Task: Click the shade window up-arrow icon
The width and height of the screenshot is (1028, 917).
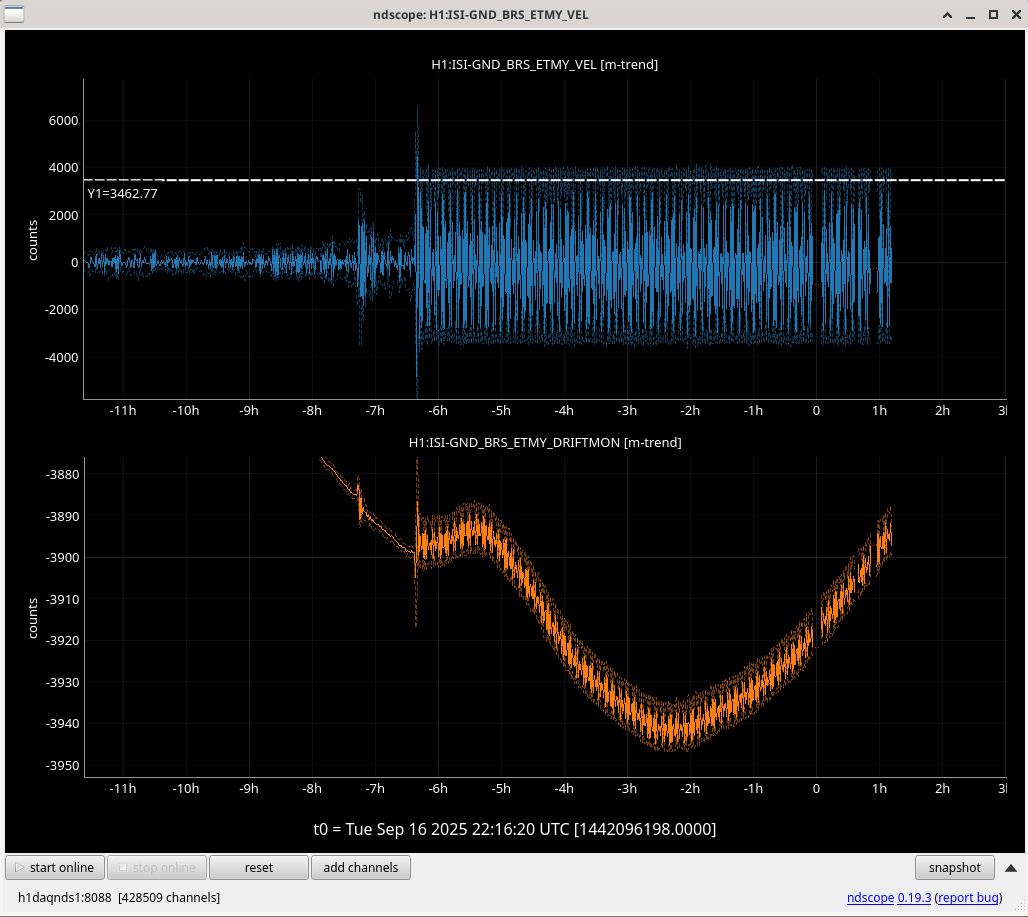Action: point(947,14)
